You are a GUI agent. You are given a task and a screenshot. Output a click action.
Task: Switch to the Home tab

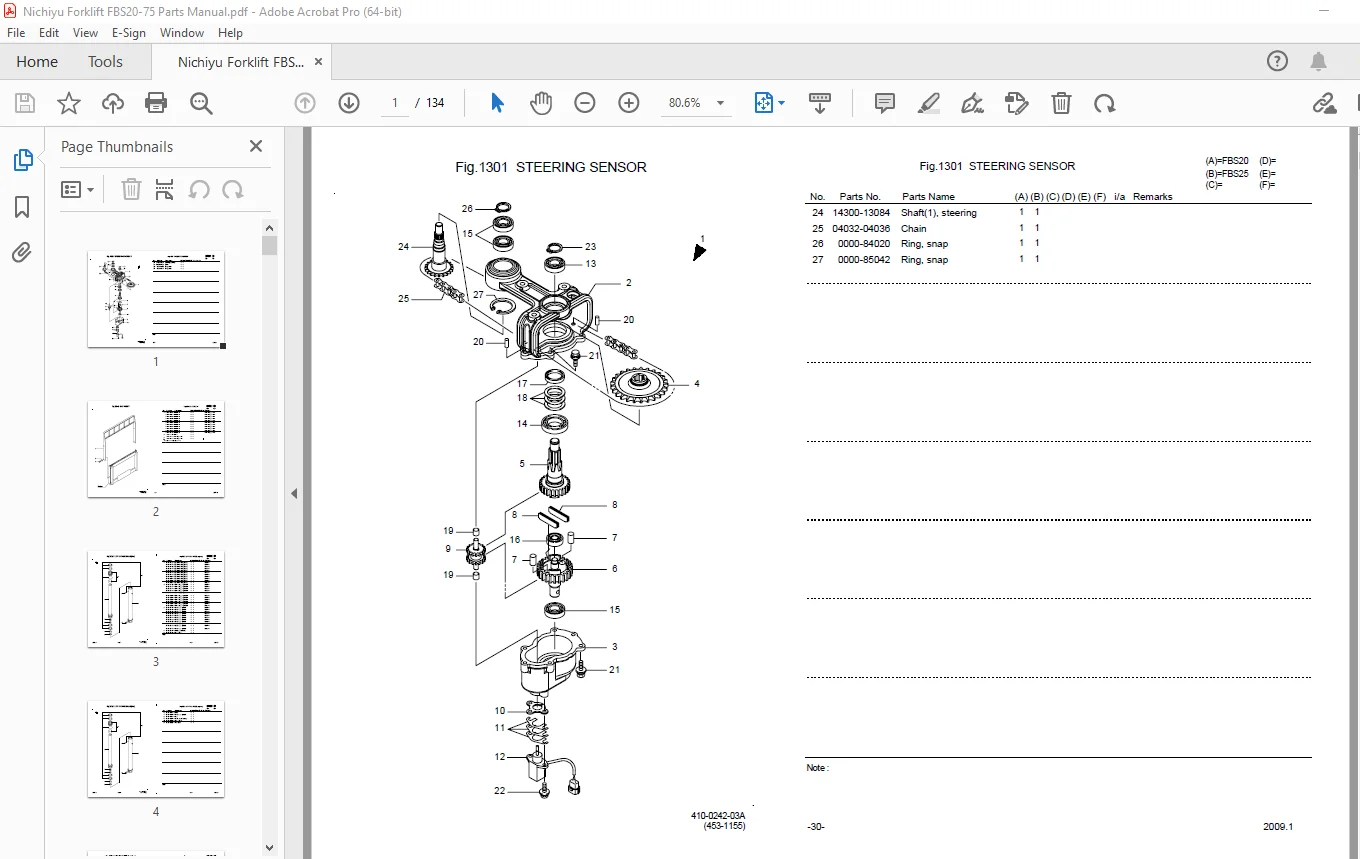pyautogui.click(x=37, y=61)
